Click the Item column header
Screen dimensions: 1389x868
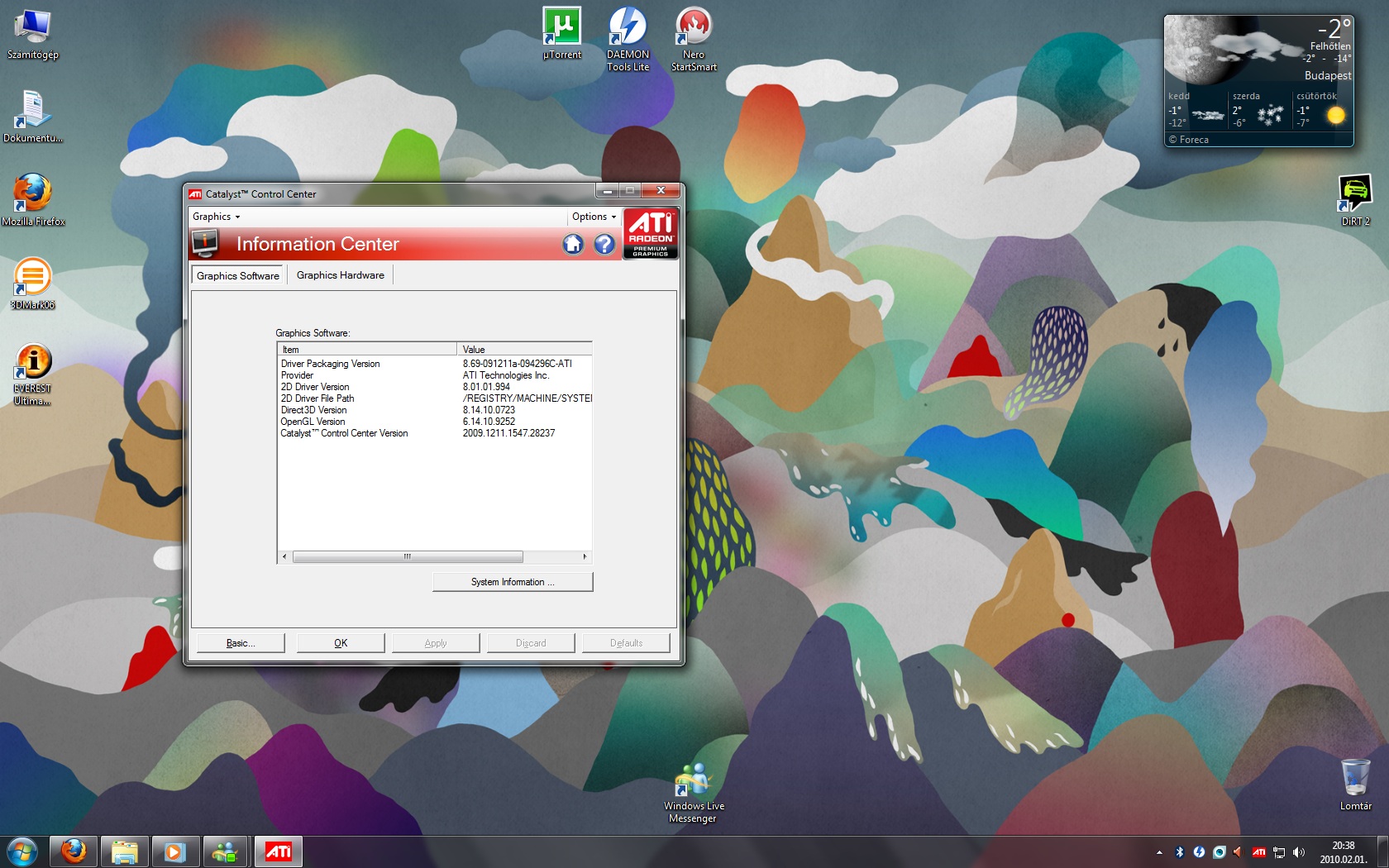click(367, 349)
